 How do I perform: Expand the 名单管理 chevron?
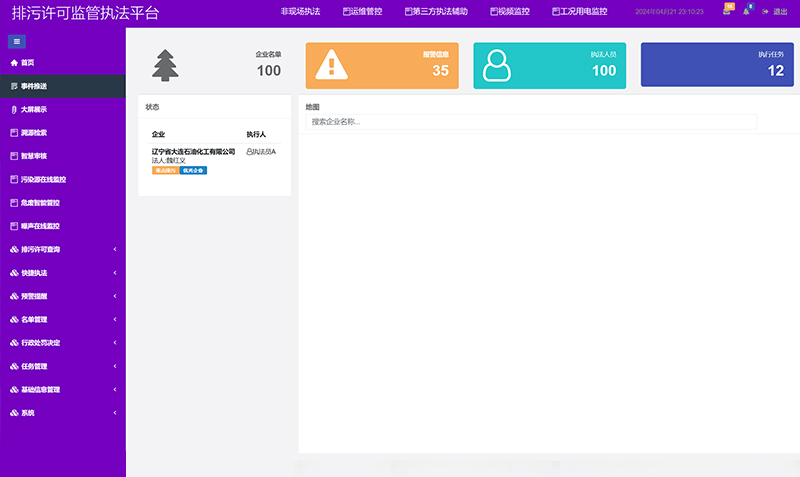[115, 320]
